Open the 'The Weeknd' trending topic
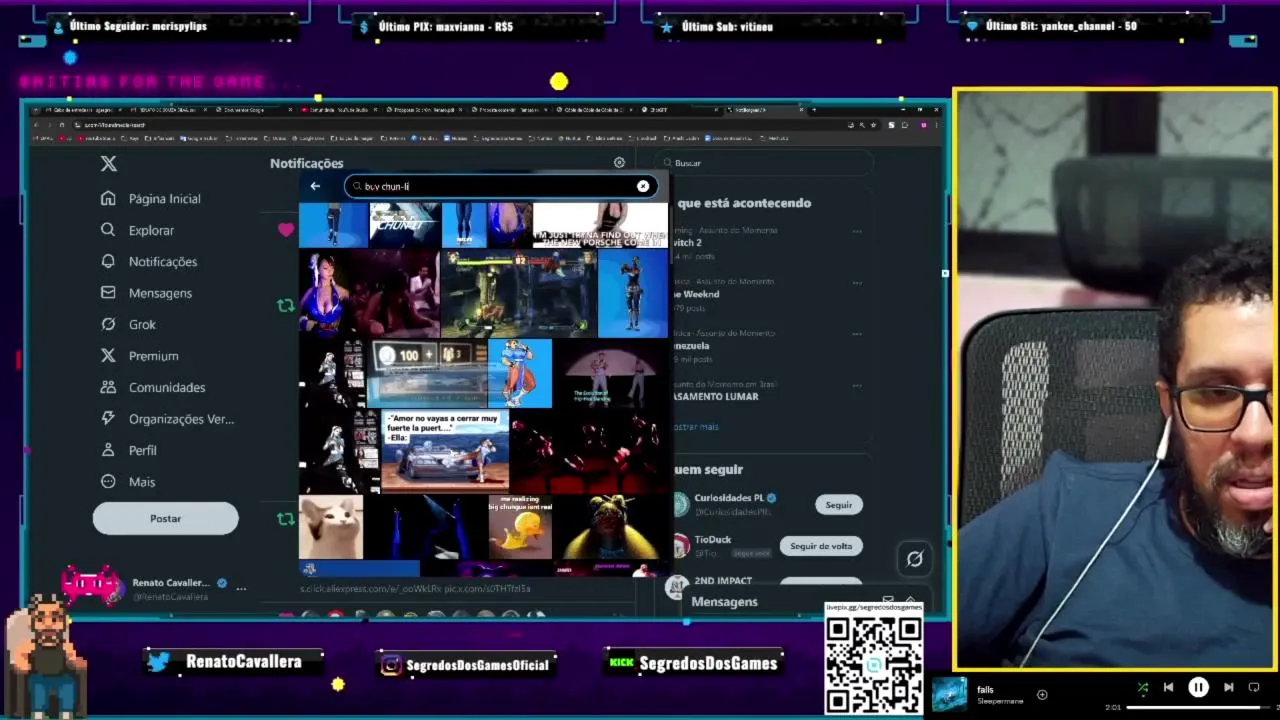The width and height of the screenshot is (1280, 720). pos(697,294)
